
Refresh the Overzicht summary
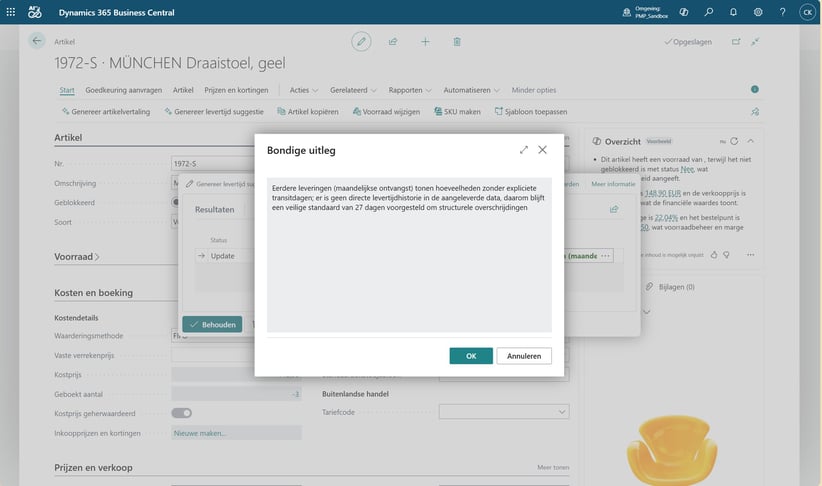pyautogui.click(x=734, y=141)
